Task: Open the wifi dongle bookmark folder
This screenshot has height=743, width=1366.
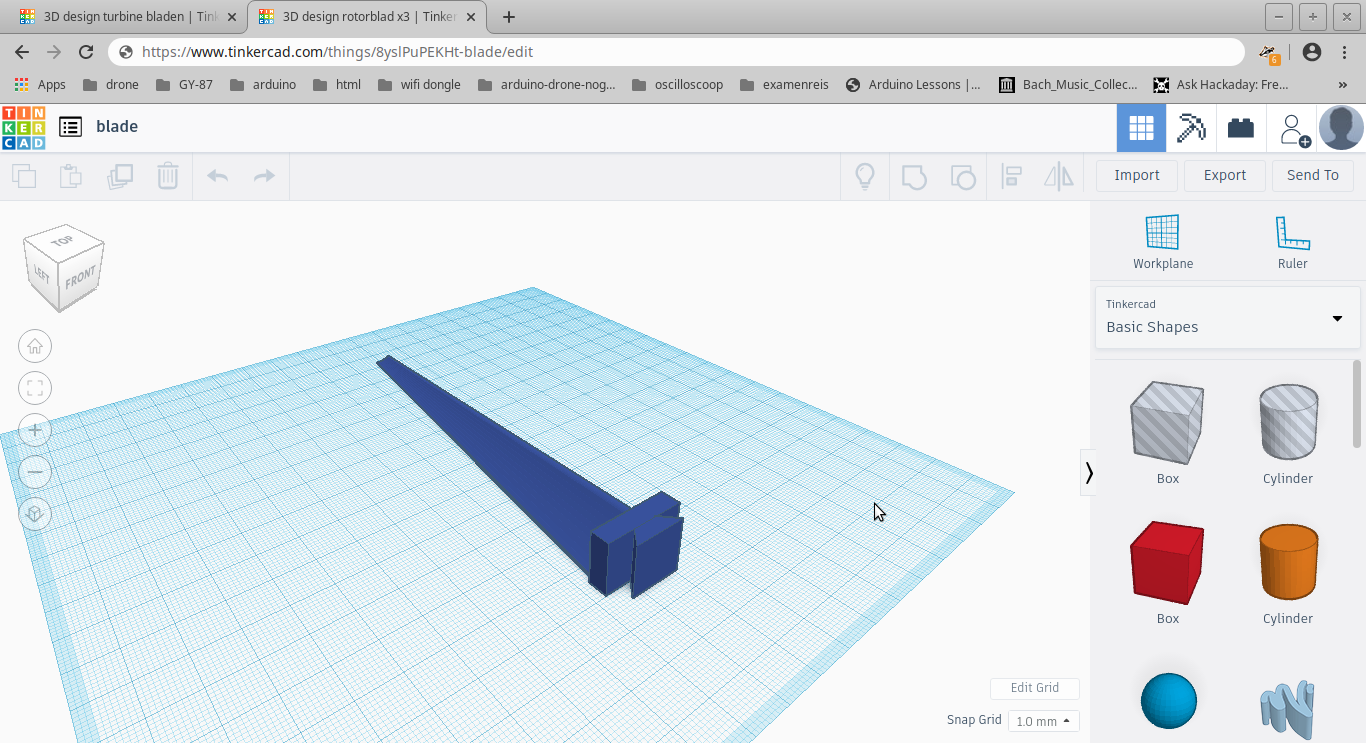Action: (x=419, y=85)
